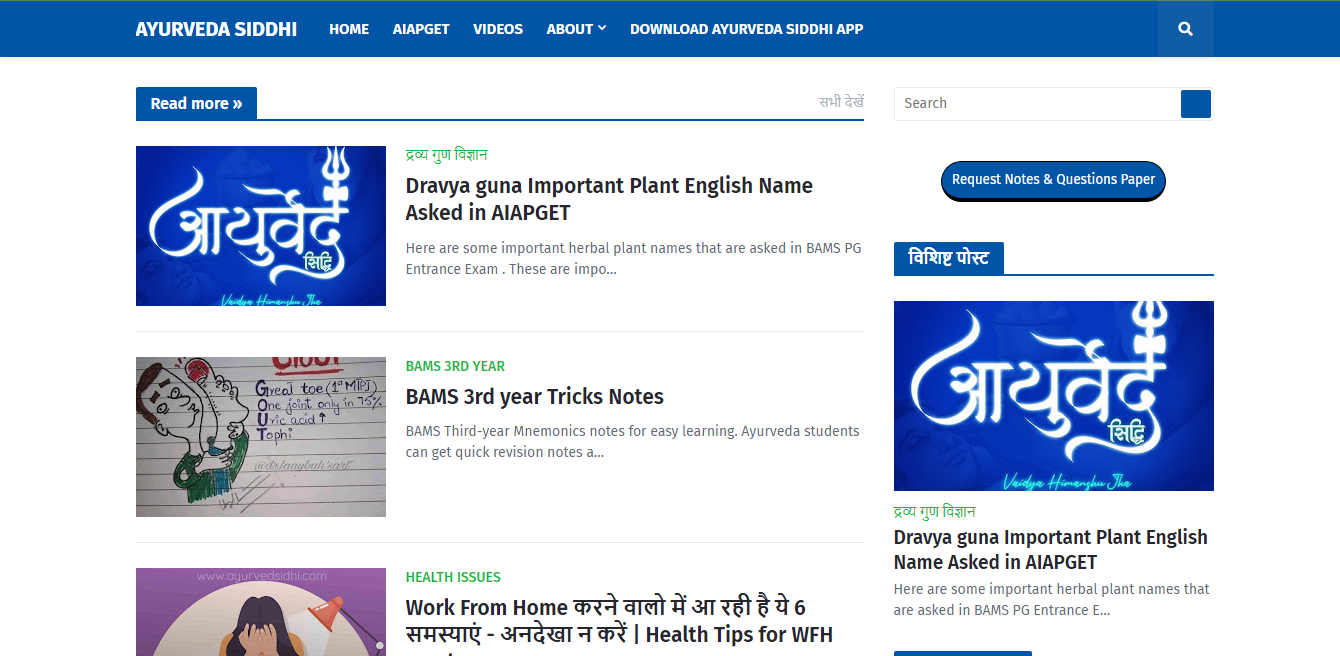
Task: Select 'द्रव्य गुण विज्ञान' category in sidebar
Action: click(935, 512)
